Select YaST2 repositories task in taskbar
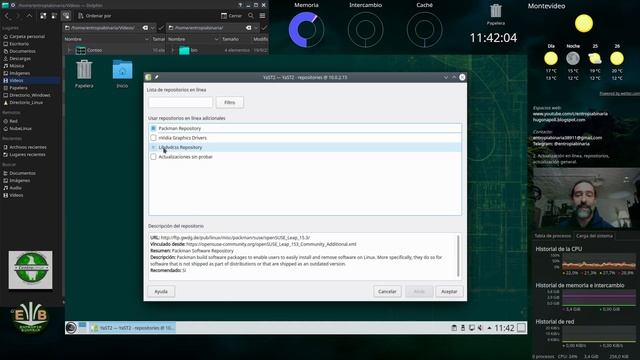 [133, 328]
